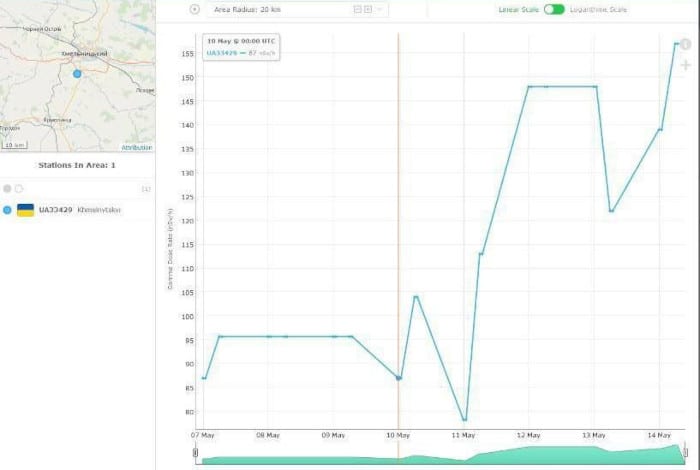Click the dropdown arrow in Area Radius box
The width and height of the screenshot is (700, 470).
pos(380,9)
